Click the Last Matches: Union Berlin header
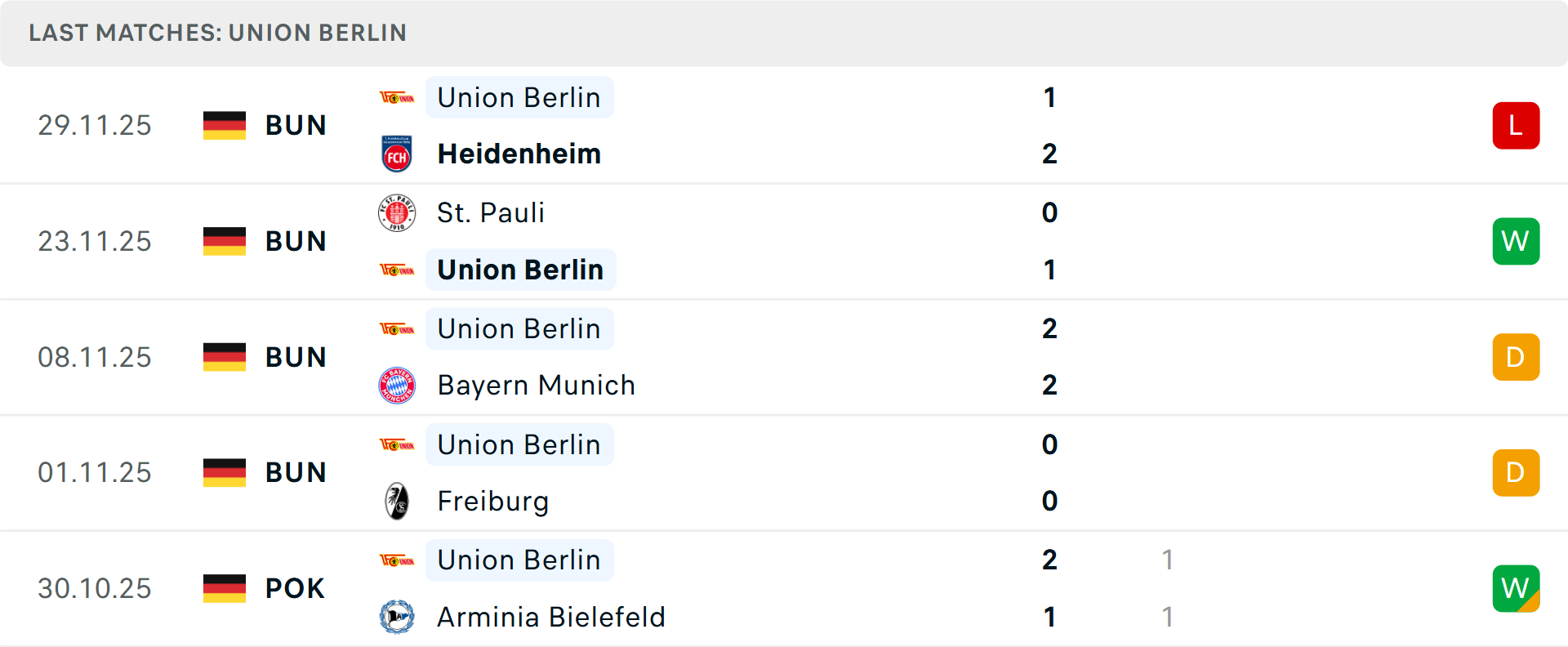The height and width of the screenshot is (647, 1568). tap(217, 33)
